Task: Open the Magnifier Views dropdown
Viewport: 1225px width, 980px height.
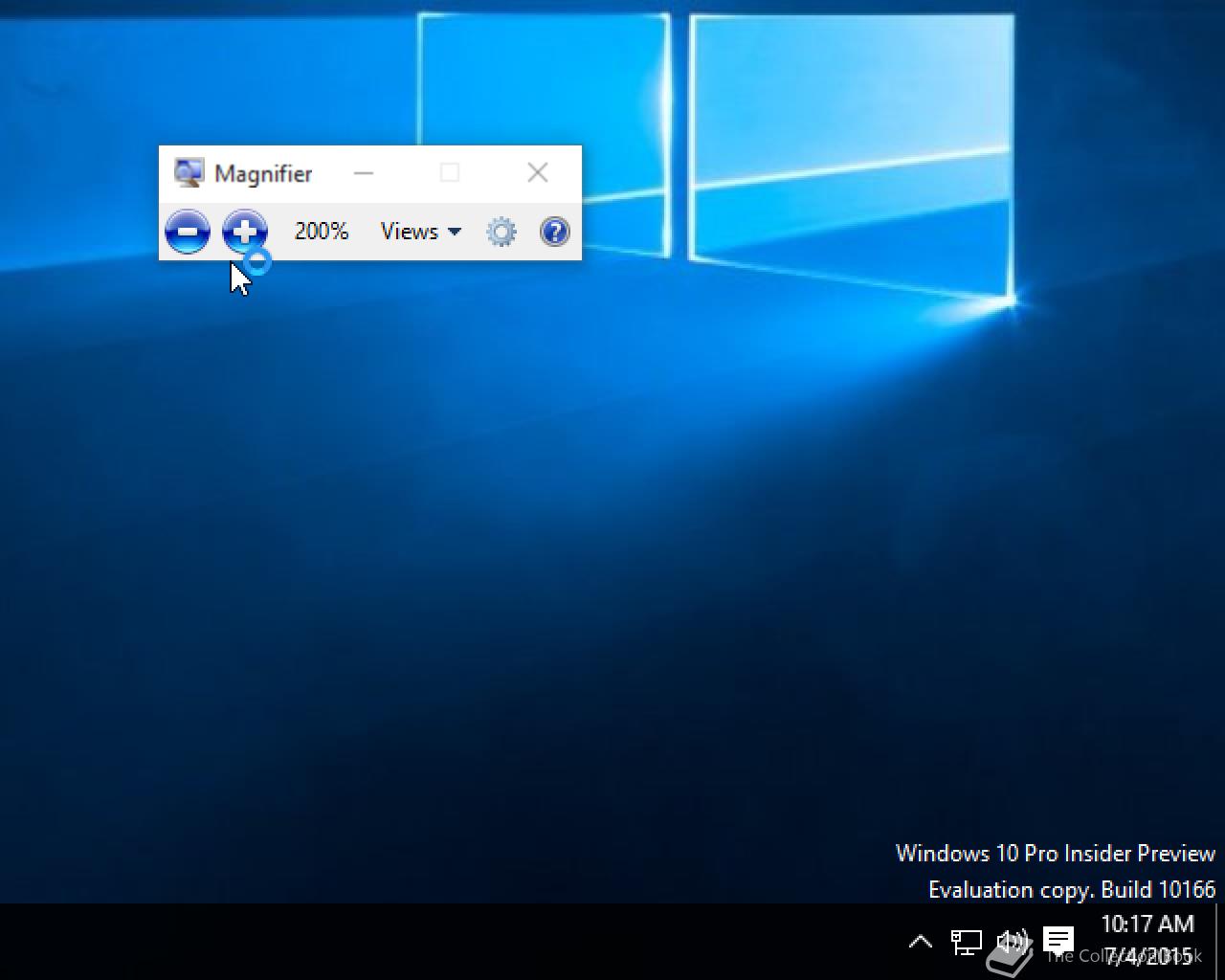Action: pyautogui.click(x=421, y=232)
